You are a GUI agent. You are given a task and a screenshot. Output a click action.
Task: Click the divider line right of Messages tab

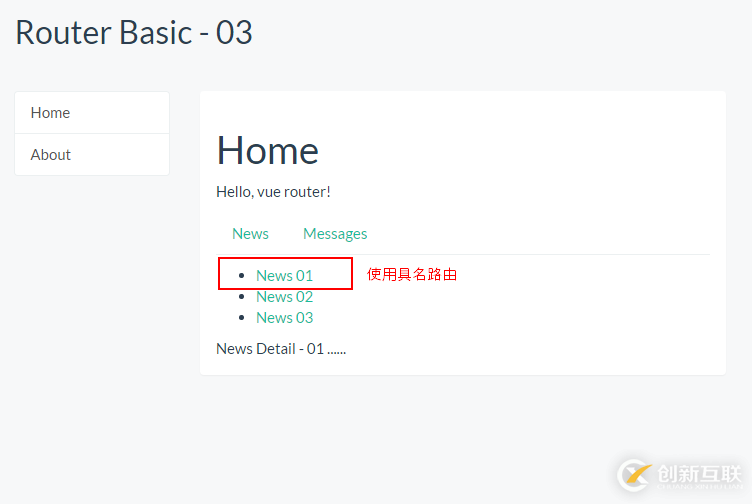[x=540, y=254]
